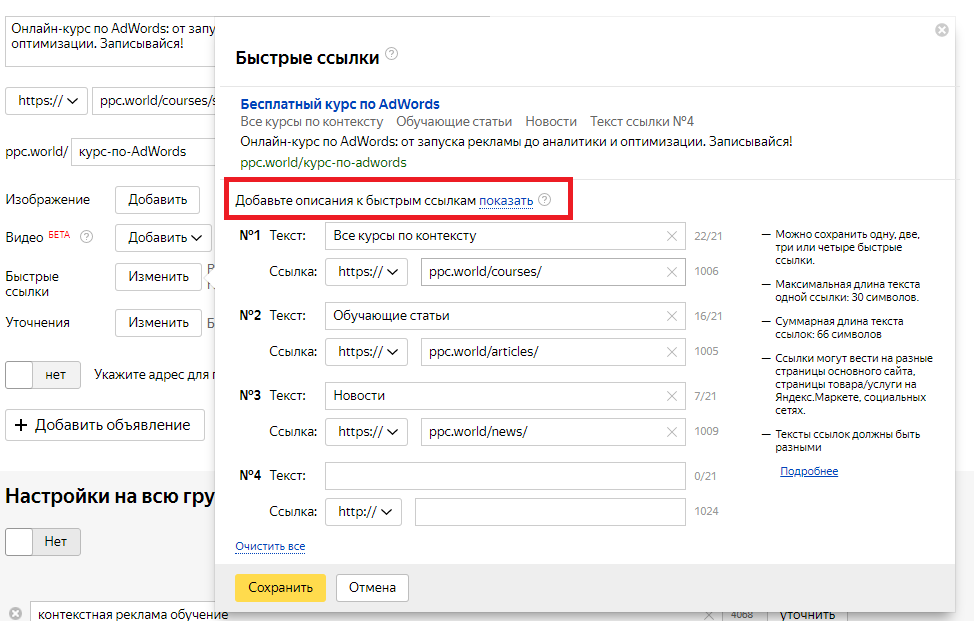Open the Видео Добавить dropdown
Viewport: 974px width, 621px height.
[x=165, y=237]
